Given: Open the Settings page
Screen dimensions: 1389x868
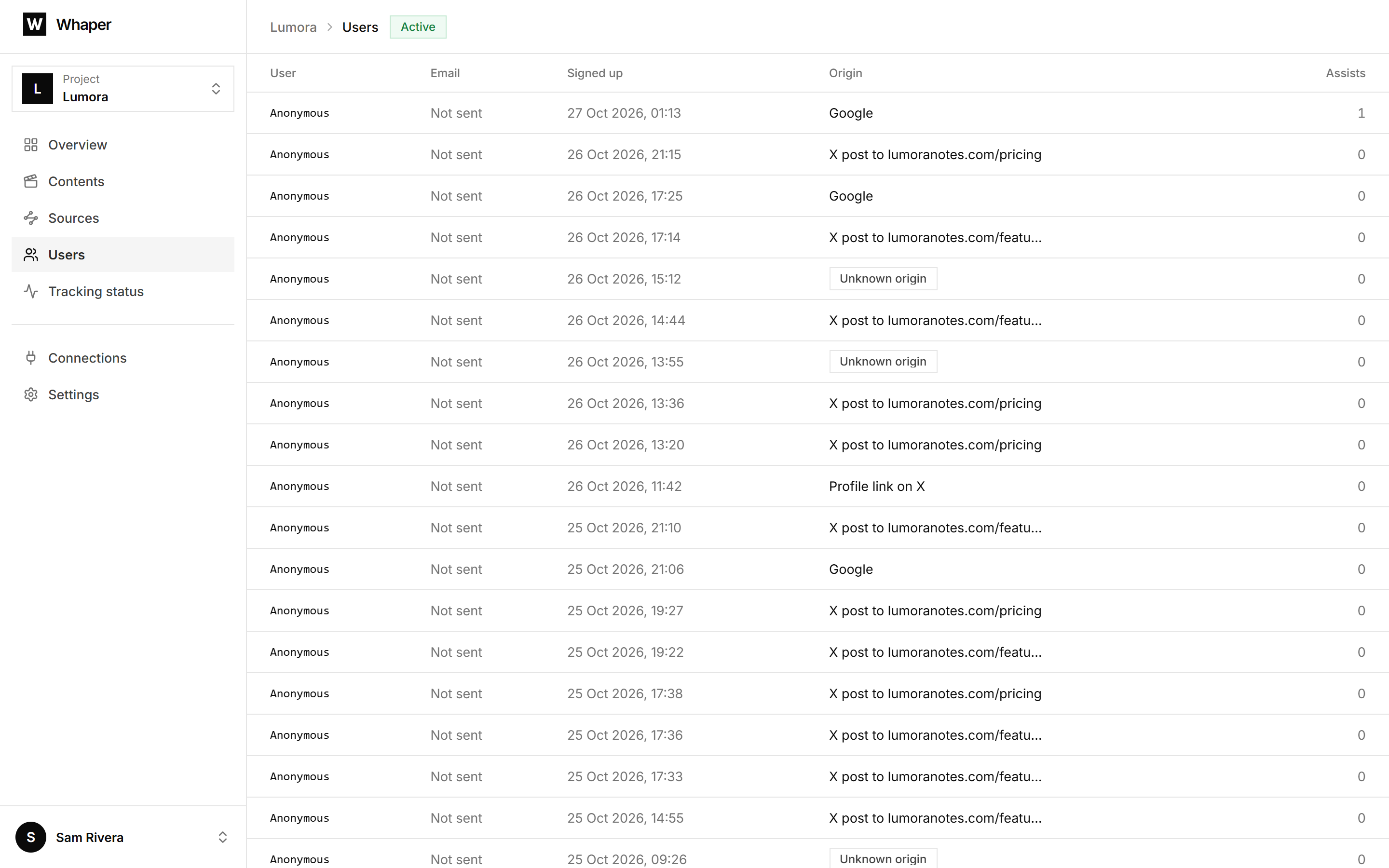Looking at the screenshot, I should tap(123, 394).
